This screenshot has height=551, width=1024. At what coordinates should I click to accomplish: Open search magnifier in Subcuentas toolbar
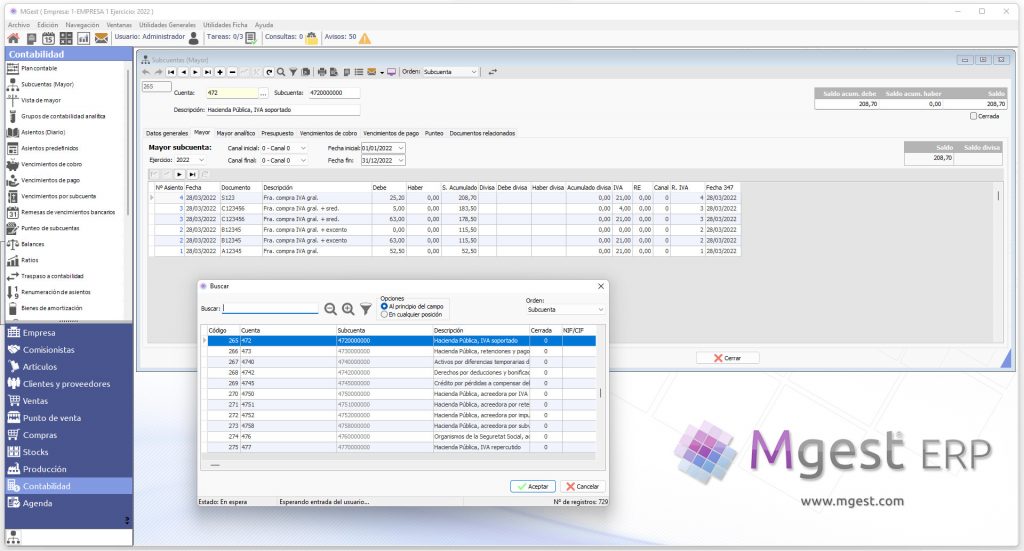[x=281, y=72]
